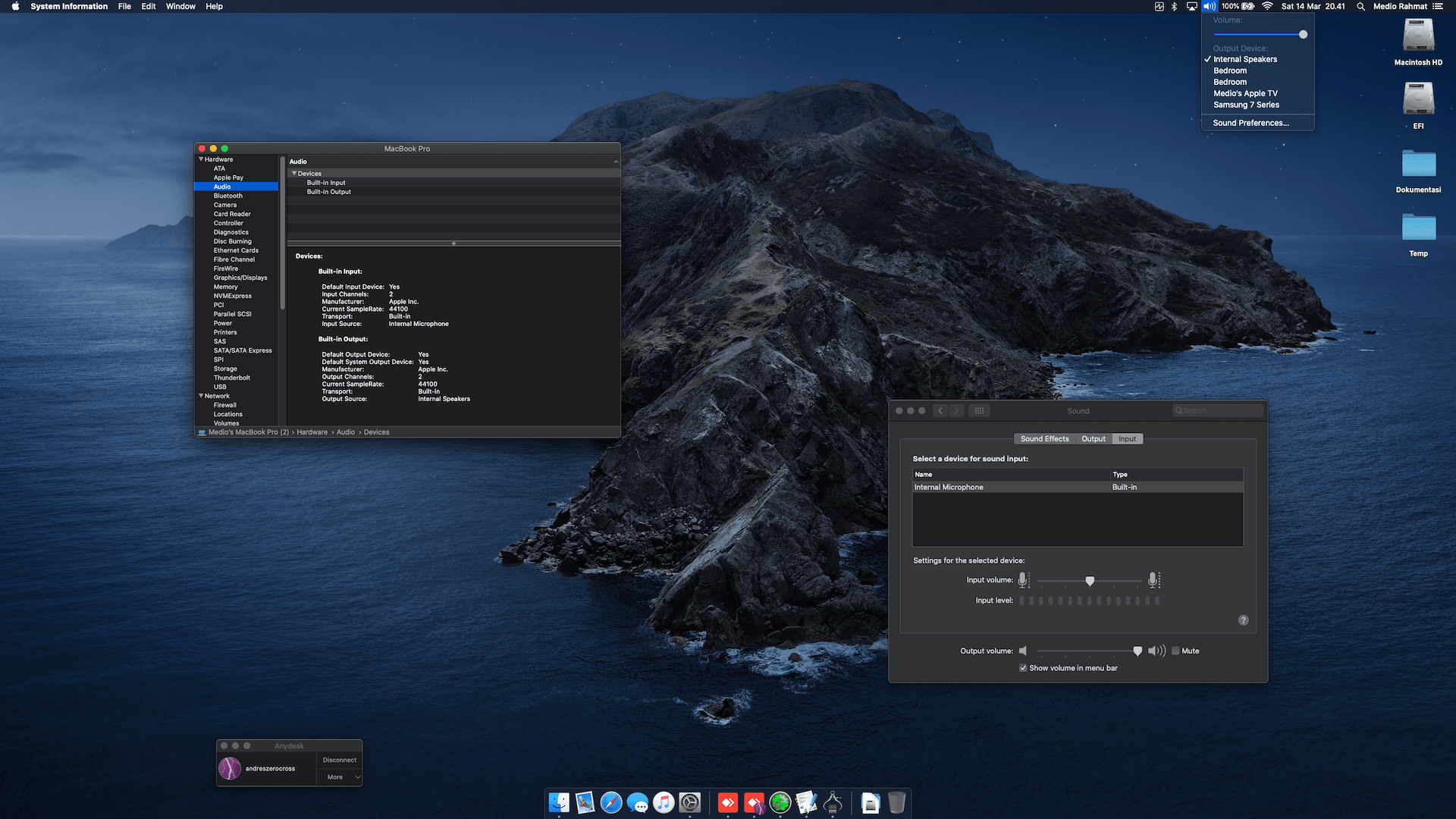Select the EFI drive on the desktop
The height and width of the screenshot is (819, 1456).
click(x=1418, y=105)
